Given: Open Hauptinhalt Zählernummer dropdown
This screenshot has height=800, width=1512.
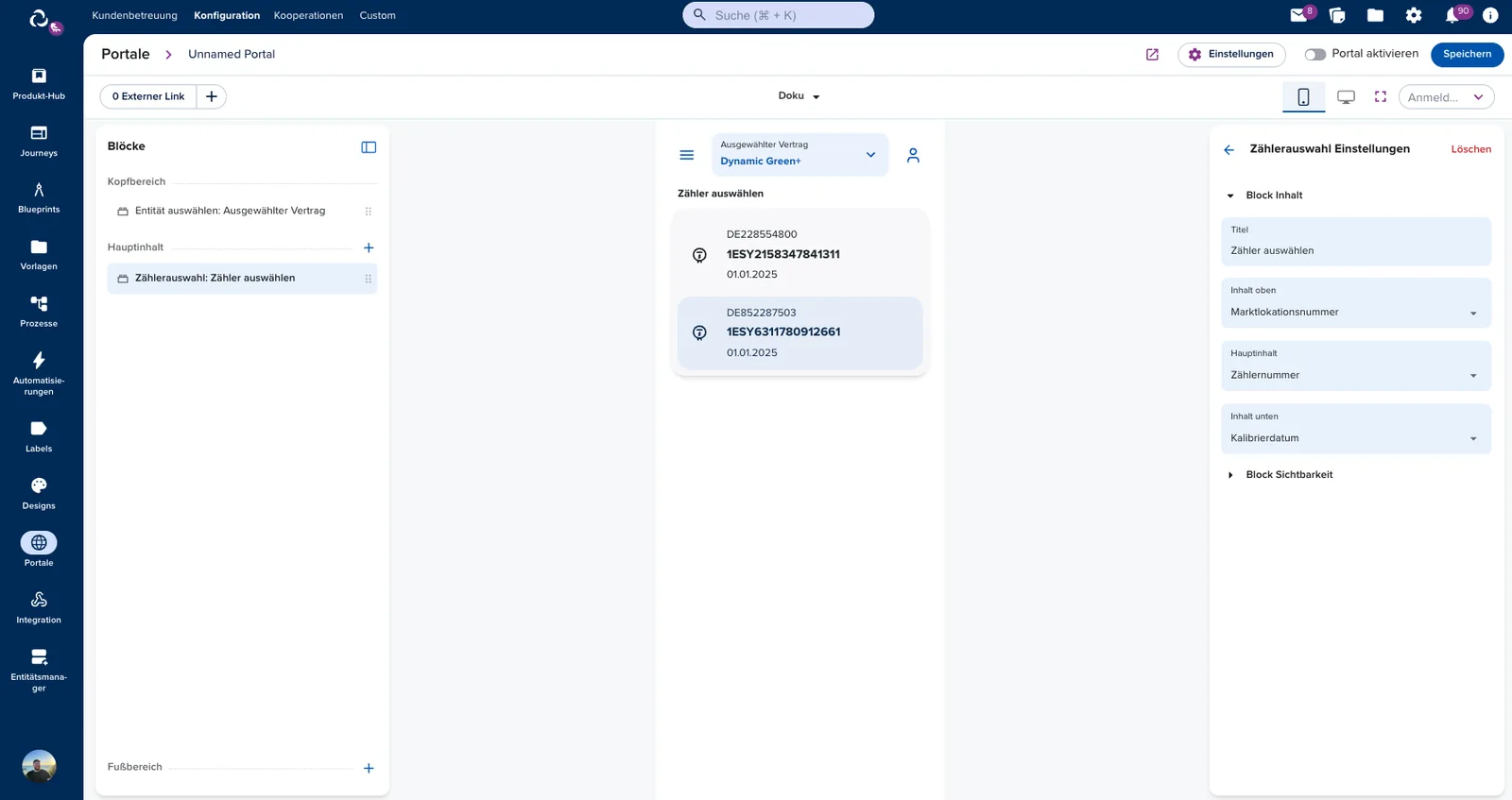Looking at the screenshot, I should [1356, 366].
